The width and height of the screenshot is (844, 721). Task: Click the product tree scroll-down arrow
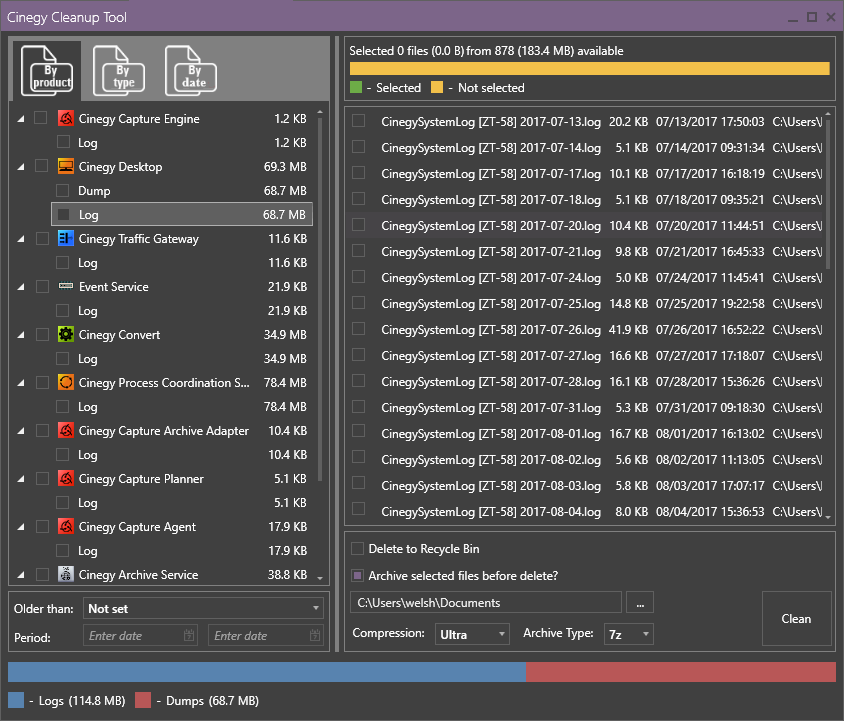click(x=320, y=578)
